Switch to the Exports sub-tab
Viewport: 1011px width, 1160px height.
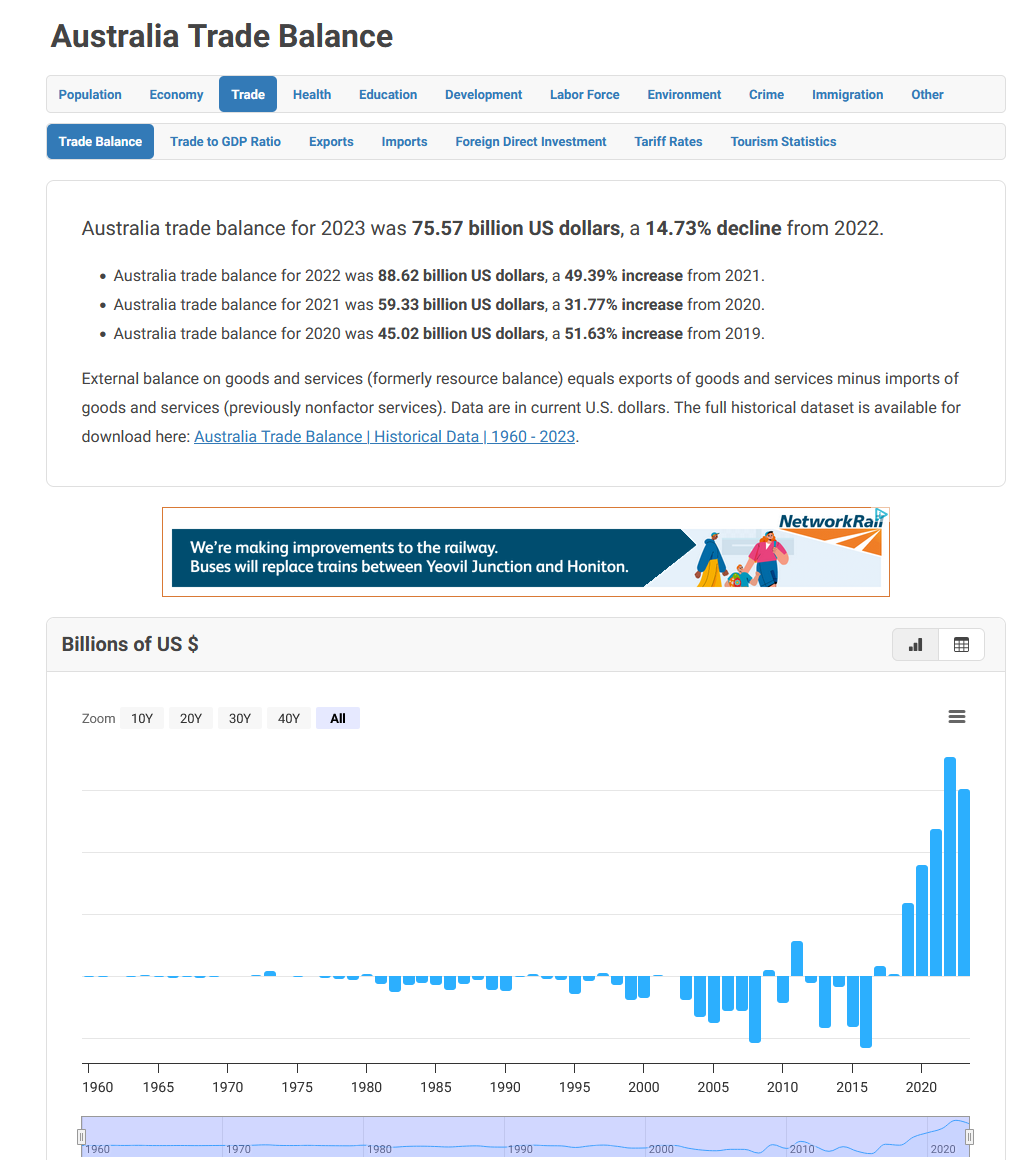pos(331,142)
